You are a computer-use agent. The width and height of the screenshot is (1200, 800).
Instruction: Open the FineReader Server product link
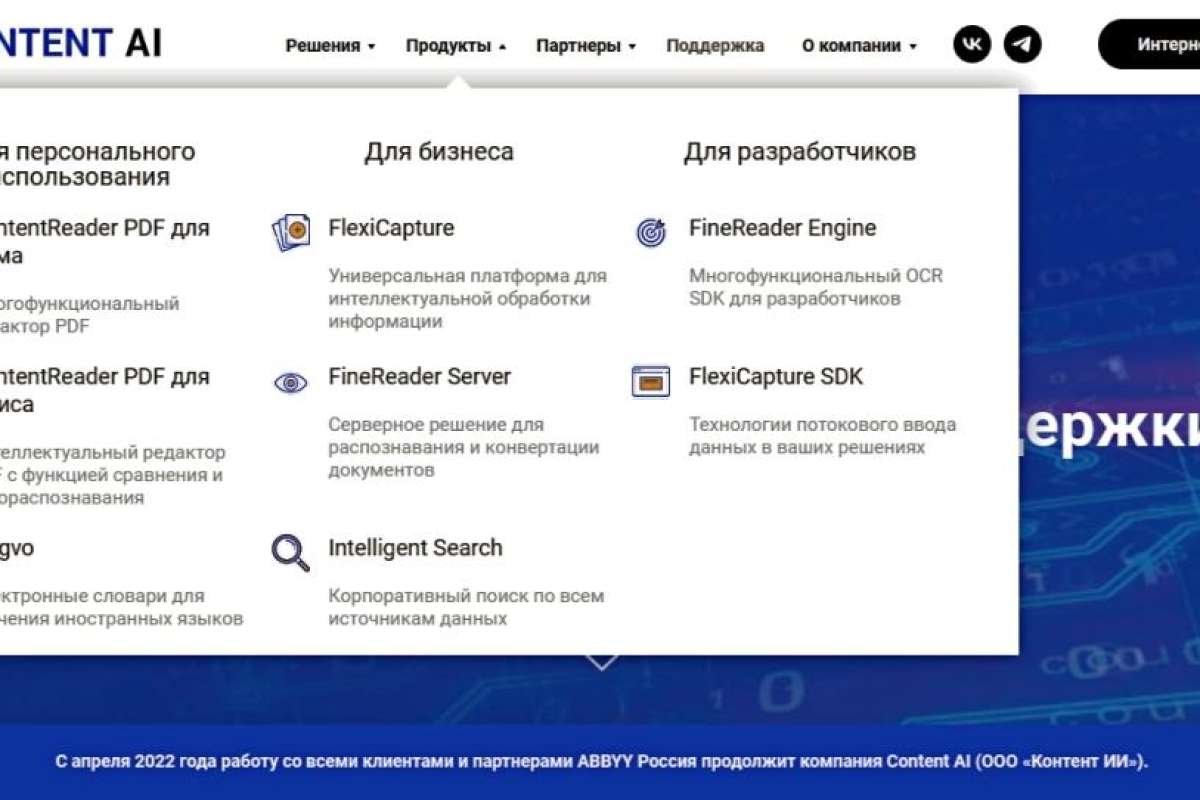(419, 377)
